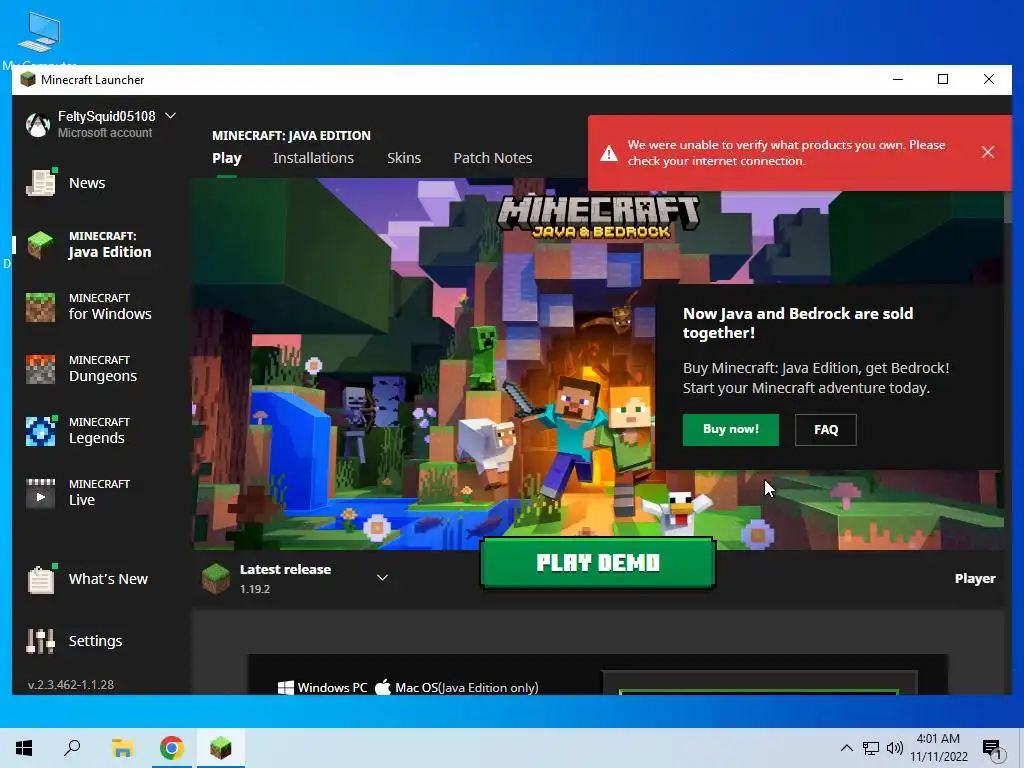Expand the Latest release version dropdown
1024x768 pixels.
(x=383, y=577)
